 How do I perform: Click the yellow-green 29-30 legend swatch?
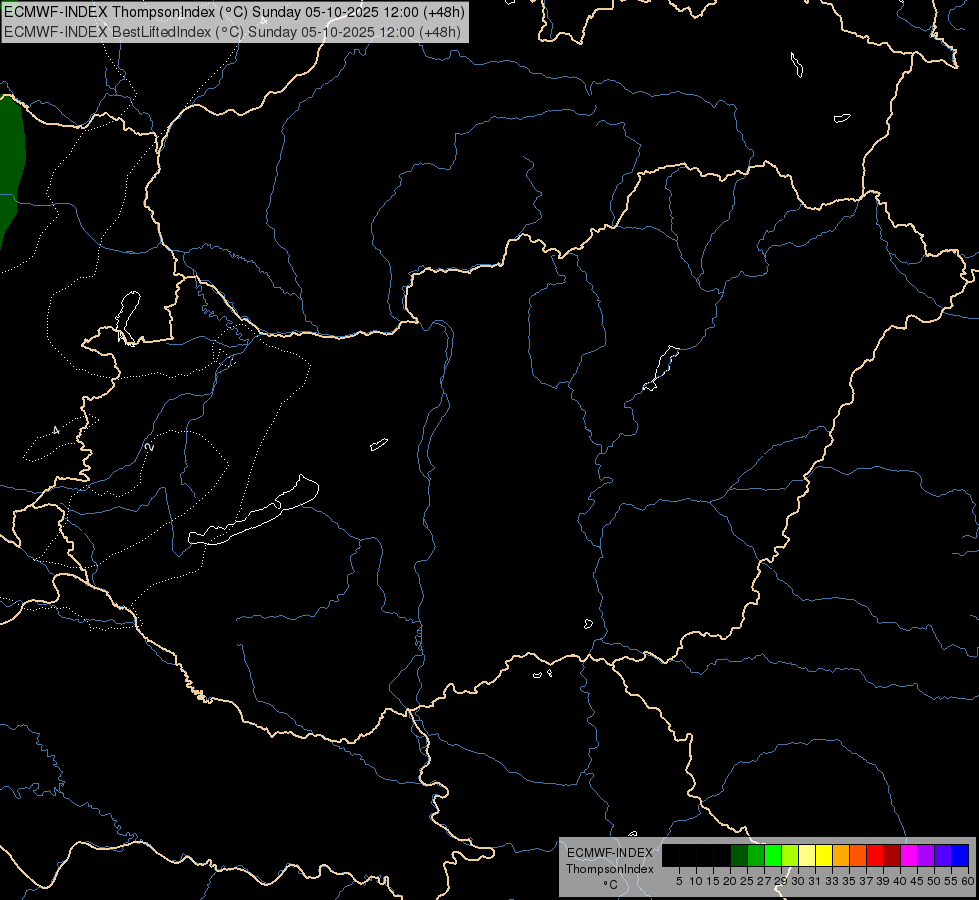(x=790, y=855)
